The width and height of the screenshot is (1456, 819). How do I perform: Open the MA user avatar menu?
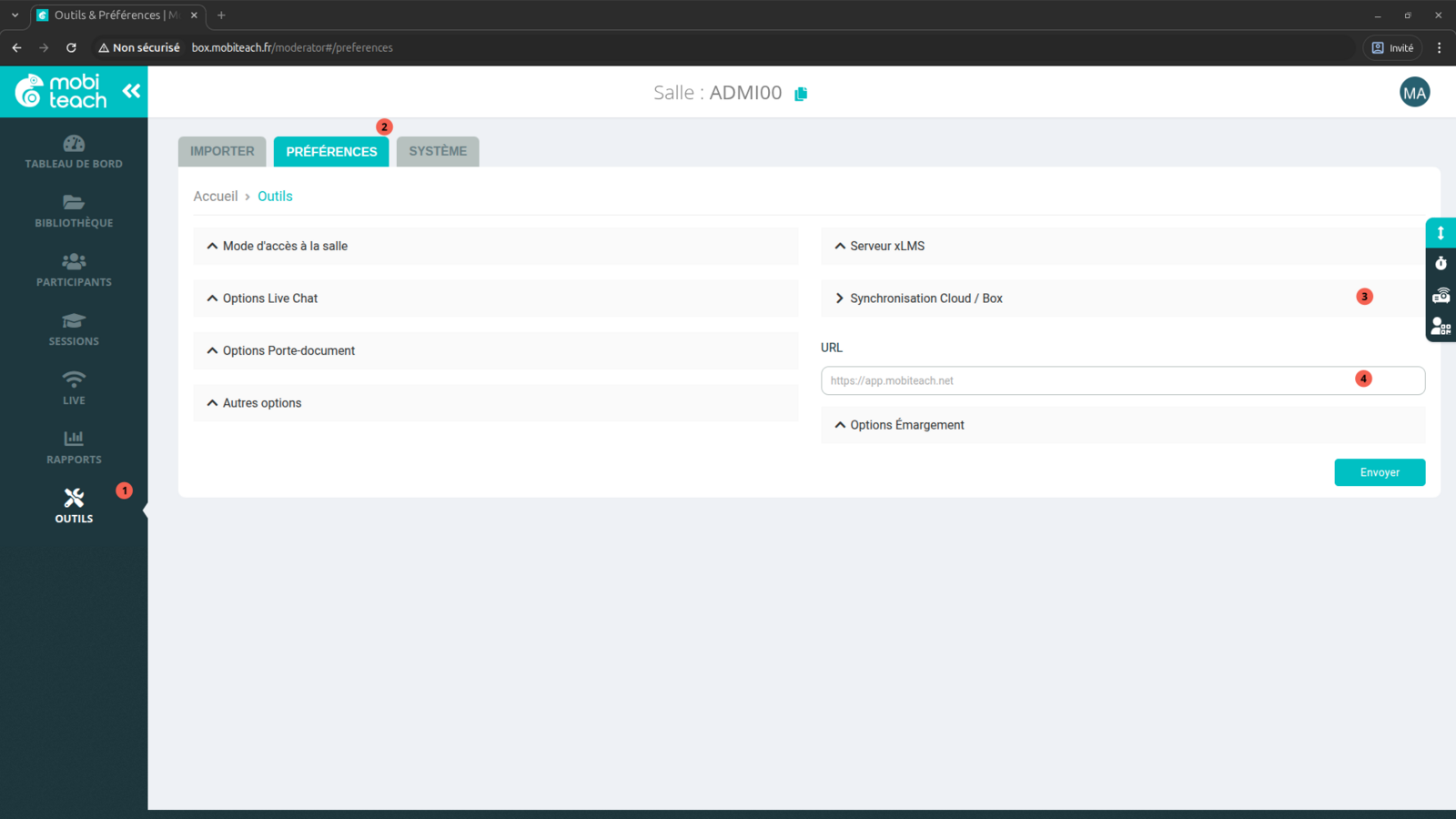click(x=1414, y=92)
